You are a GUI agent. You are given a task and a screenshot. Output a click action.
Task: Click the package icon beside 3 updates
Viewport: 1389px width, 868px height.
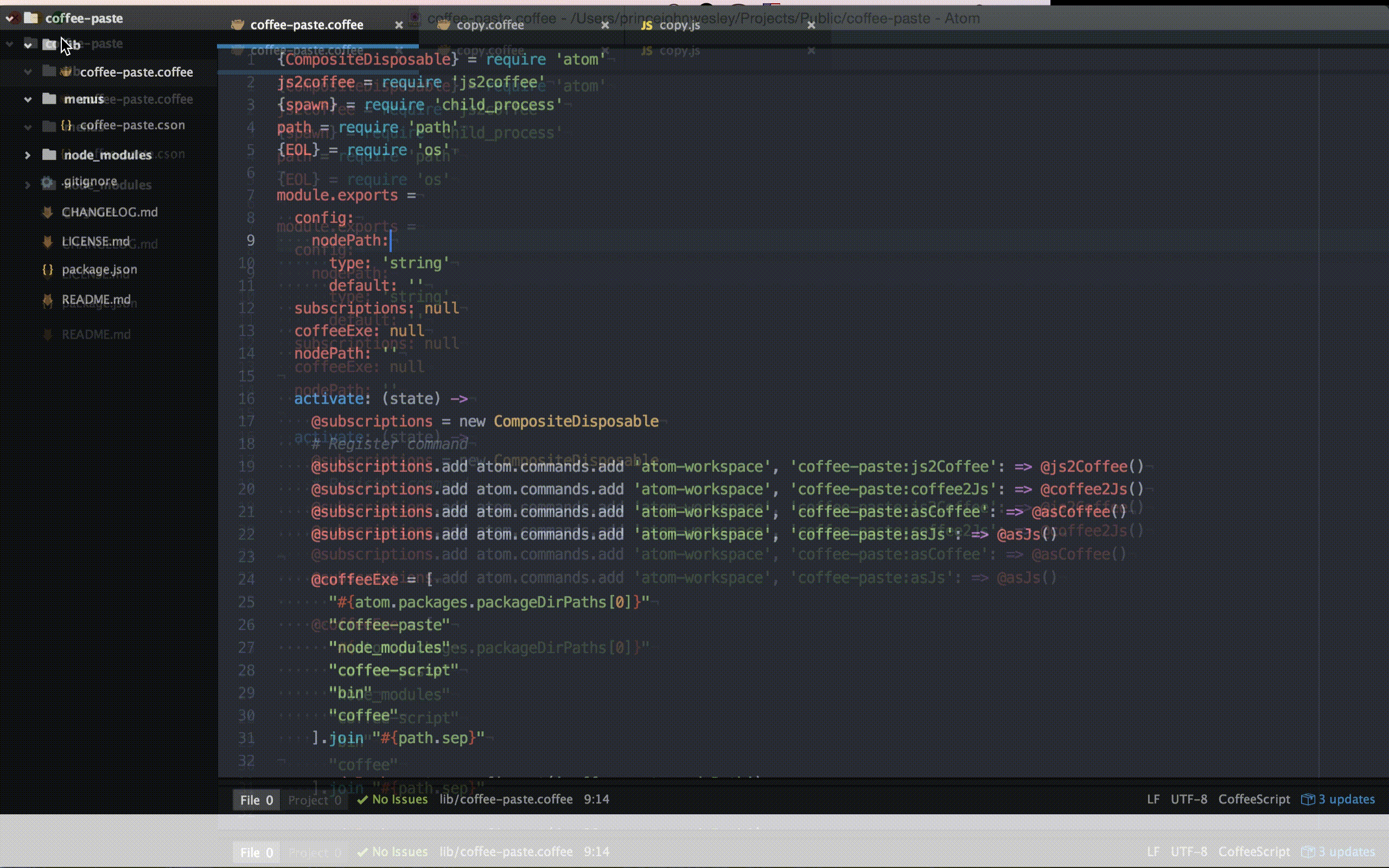pyautogui.click(x=1308, y=799)
